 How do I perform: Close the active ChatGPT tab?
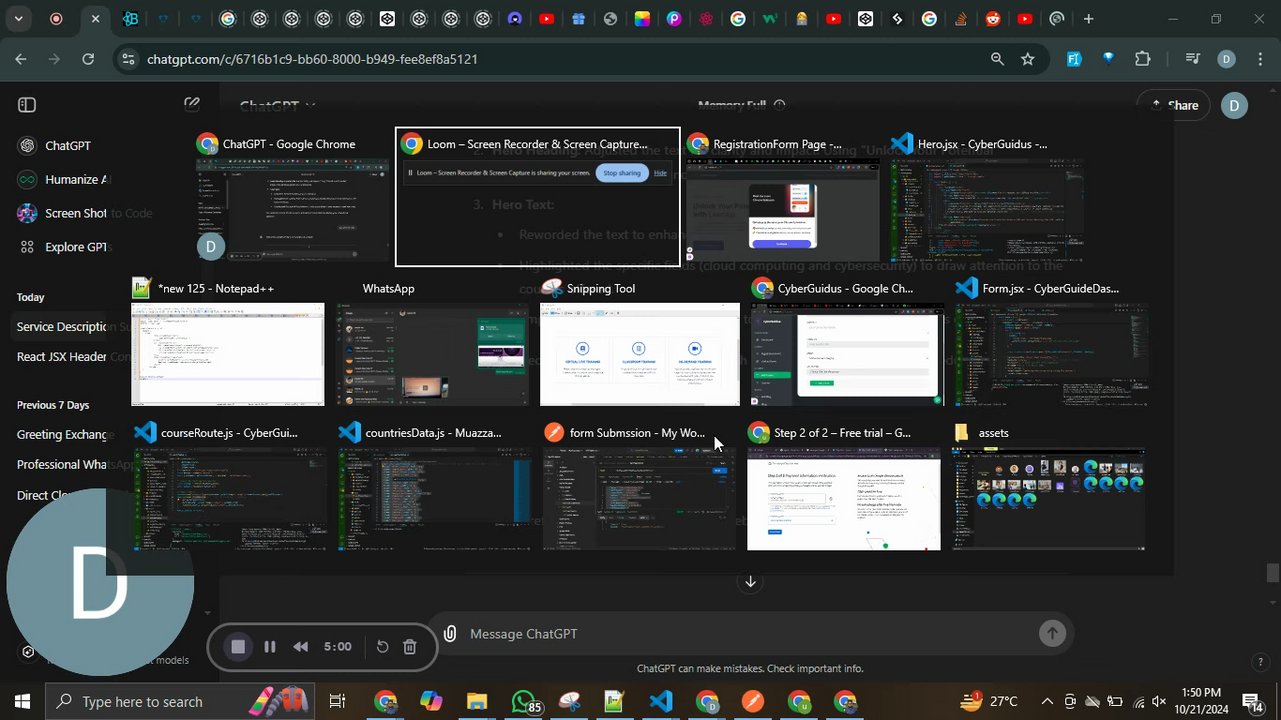(x=95, y=19)
